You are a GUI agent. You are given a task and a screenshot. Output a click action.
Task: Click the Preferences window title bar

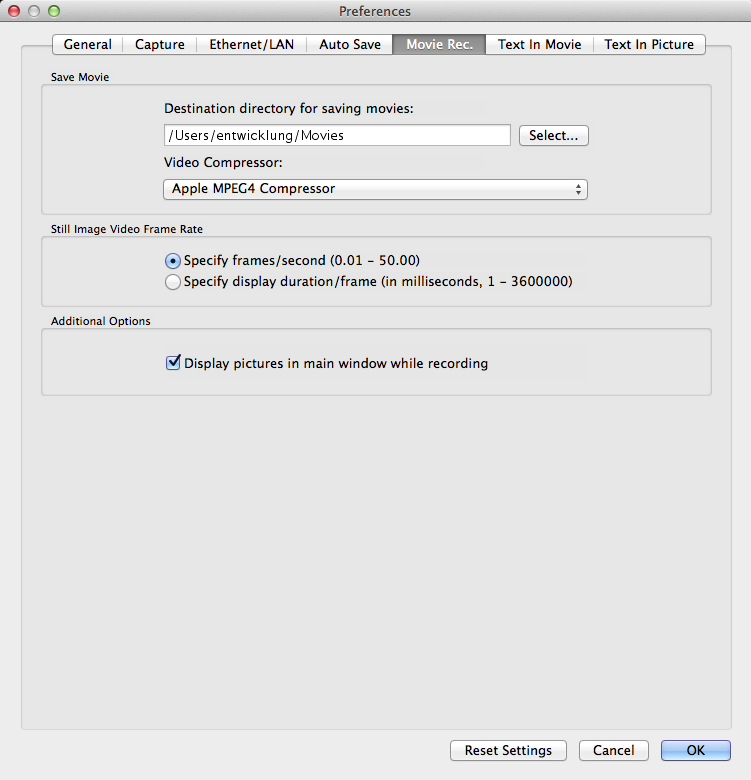pos(375,11)
